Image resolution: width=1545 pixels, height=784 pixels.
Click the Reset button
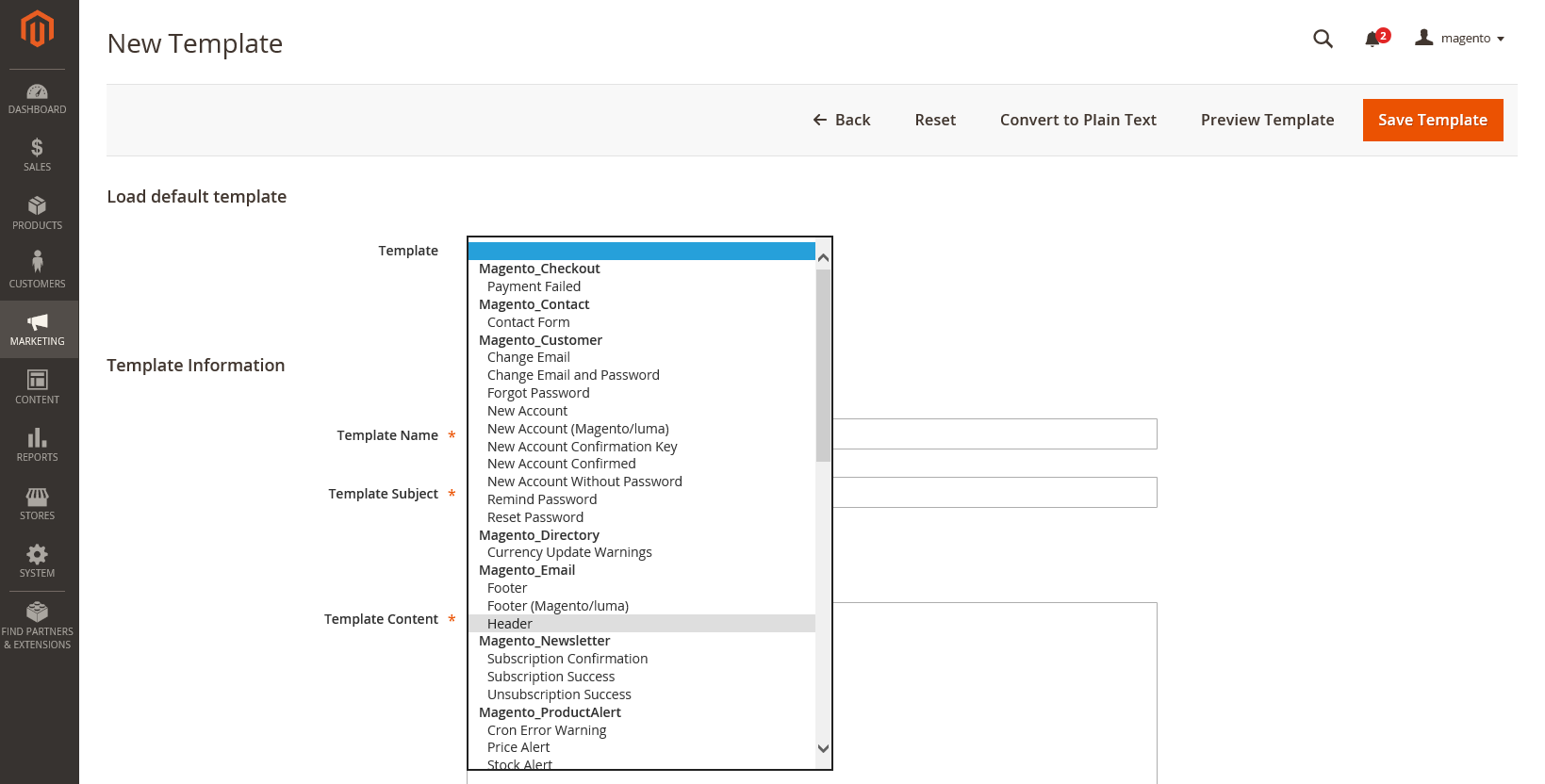click(x=935, y=120)
